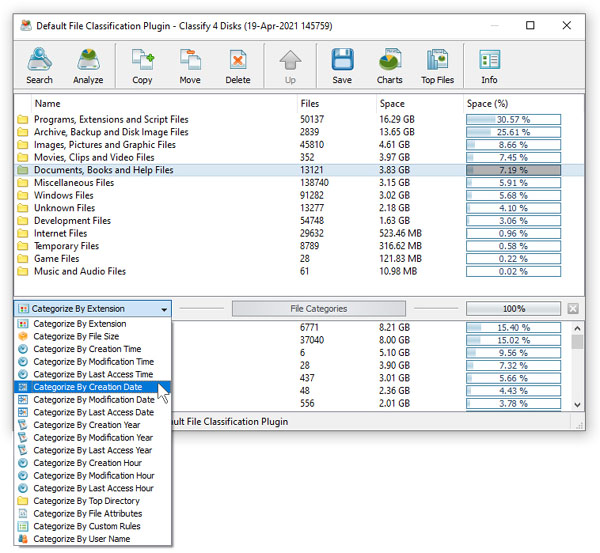This screenshot has height=553, width=600.
Task: Choose Categorize By Creation Date
Action: (x=93, y=387)
